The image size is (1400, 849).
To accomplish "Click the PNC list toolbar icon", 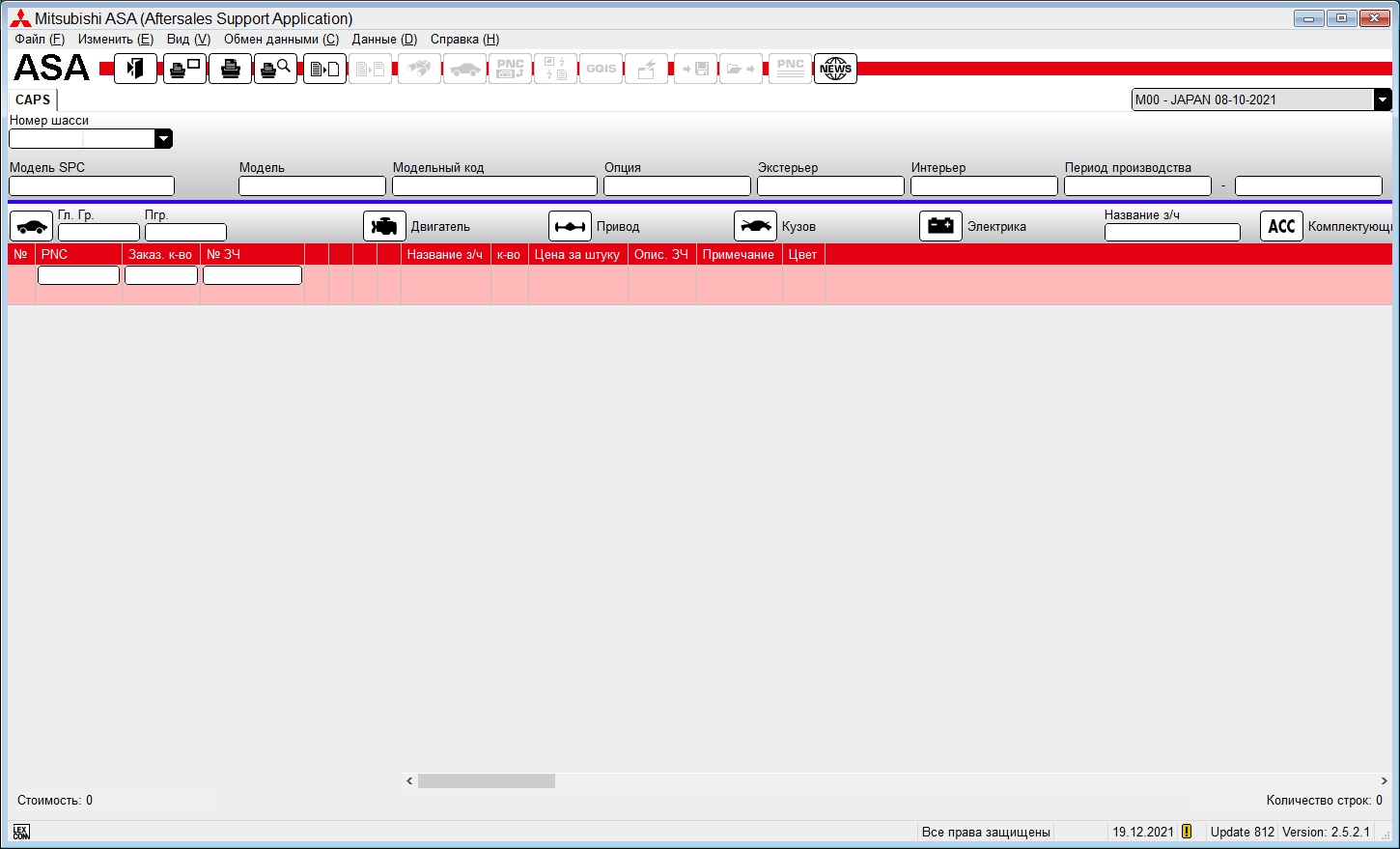I will click(790, 69).
